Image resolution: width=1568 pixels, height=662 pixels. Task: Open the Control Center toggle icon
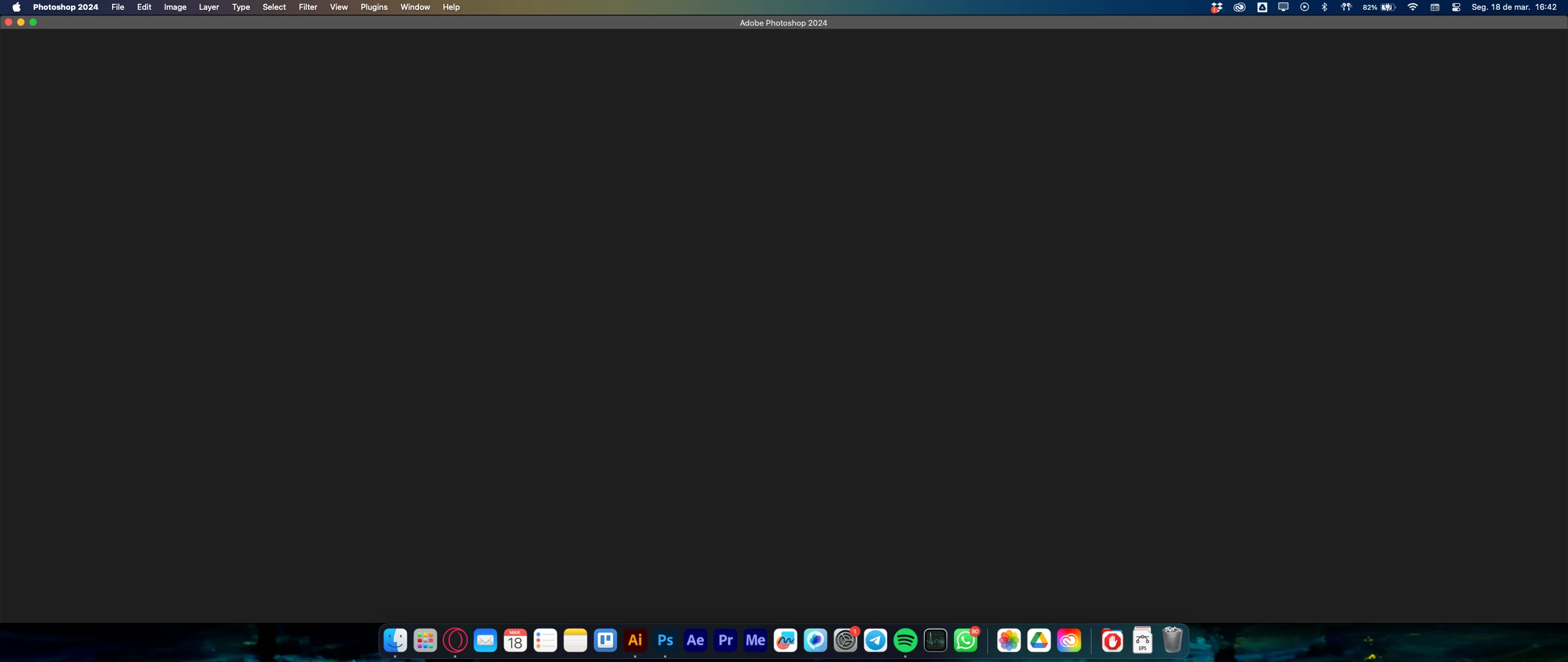(x=1457, y=7)
